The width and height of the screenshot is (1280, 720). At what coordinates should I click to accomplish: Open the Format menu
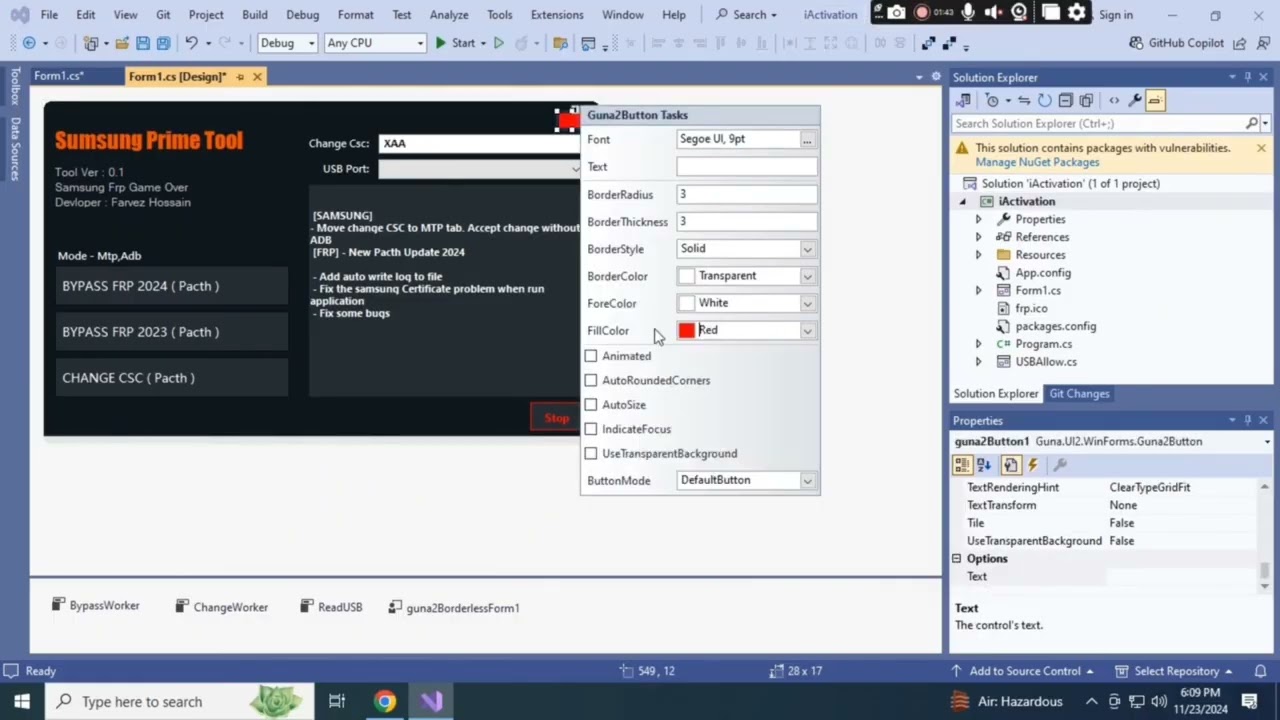click(355, 15)
